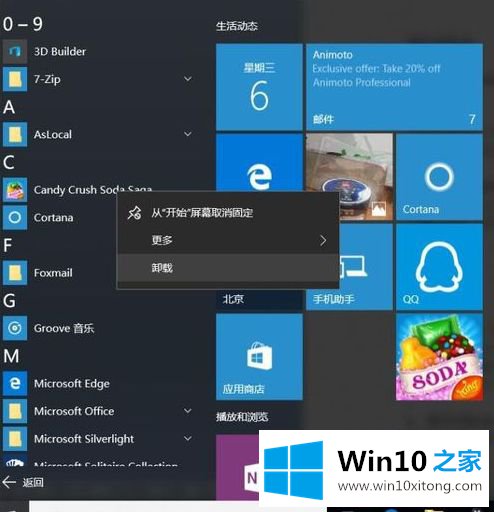
Task: Click the letter G section header
Action: pos(9,301)
